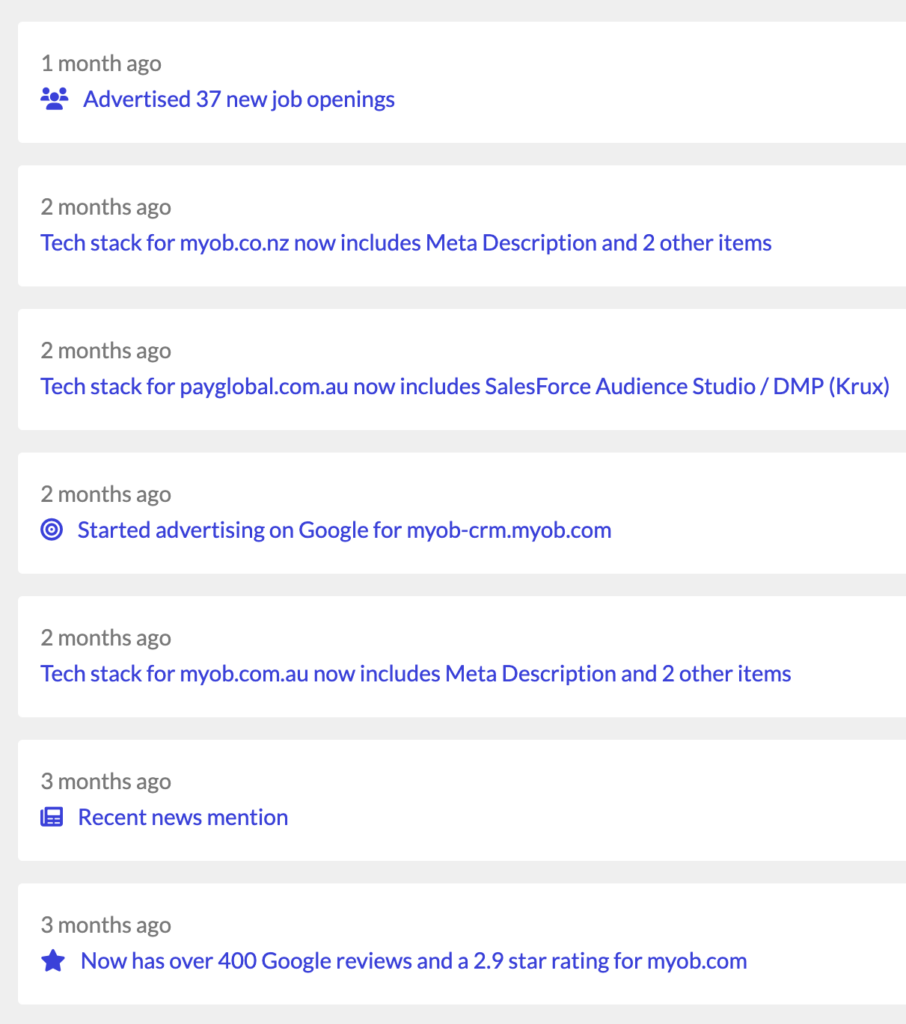Screen dimensions: 906x1024
Task: Click timestamp above the myob.com.au tech stack entry
Action: click(106, 638)
